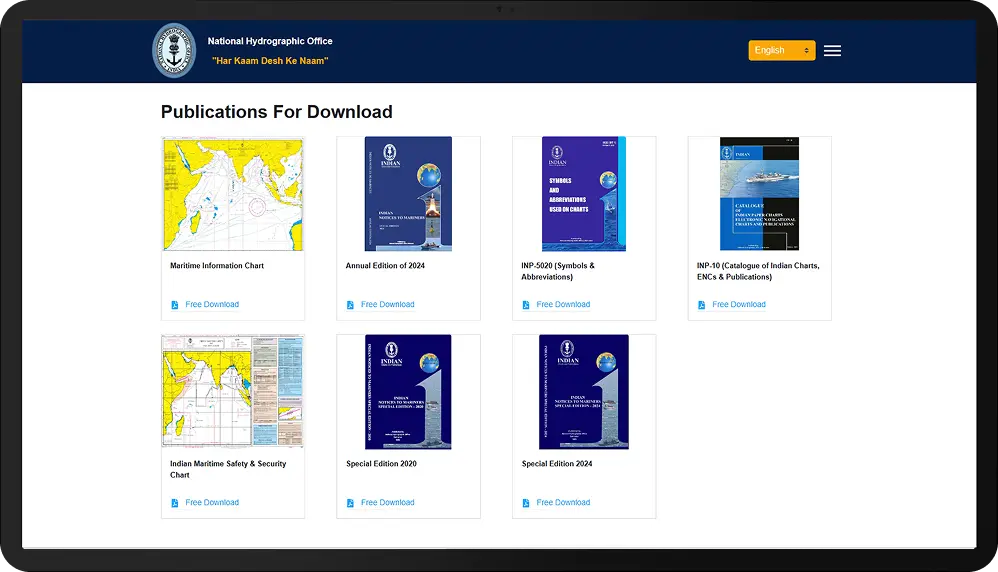This screenshot has width=998, height=572.
Task: Click the National Hydrographic Office header title
Action: 270,41
